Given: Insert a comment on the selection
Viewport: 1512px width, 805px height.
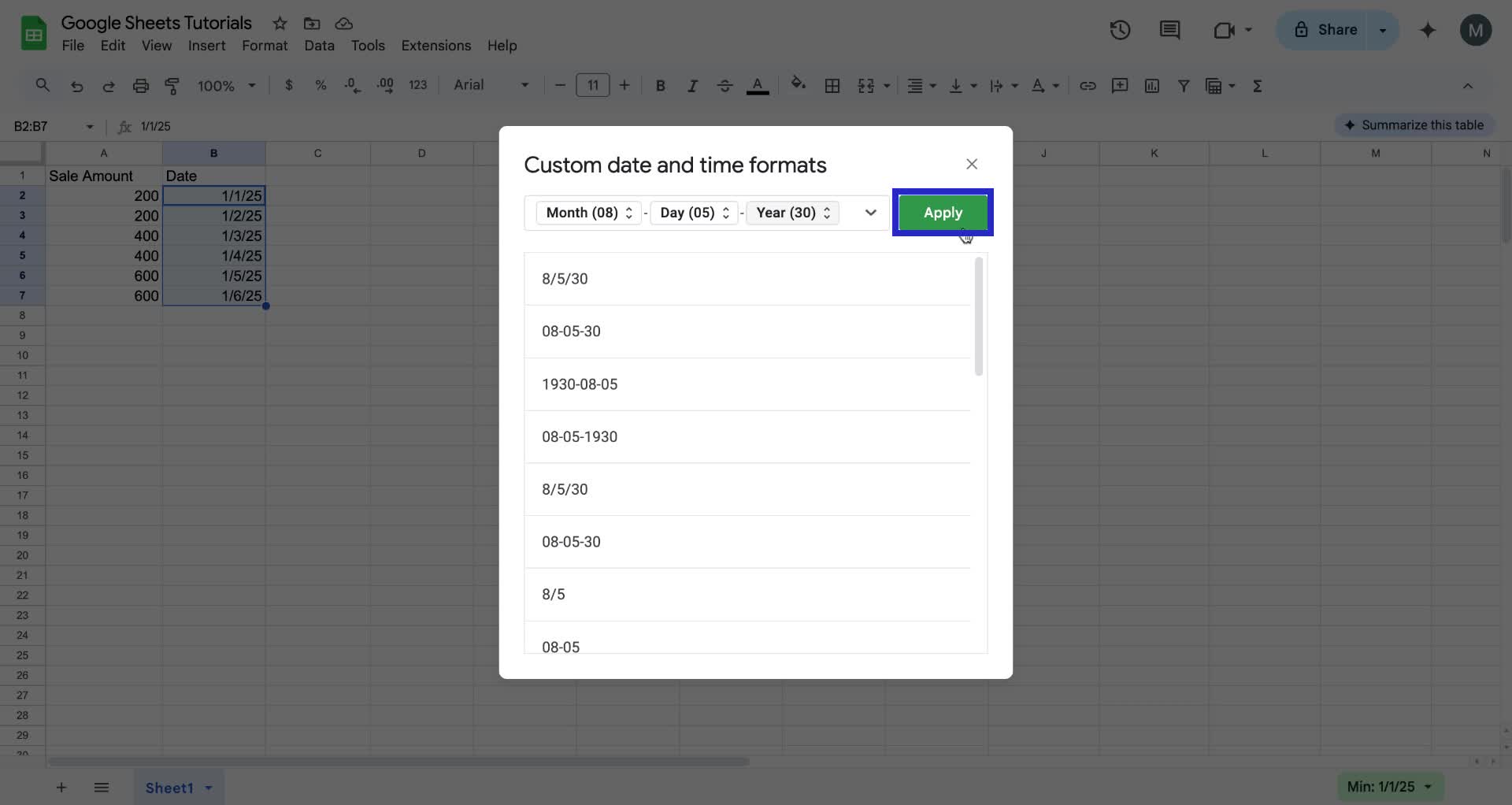Looking at the screenshot, I should click(x=1119, y=85).
